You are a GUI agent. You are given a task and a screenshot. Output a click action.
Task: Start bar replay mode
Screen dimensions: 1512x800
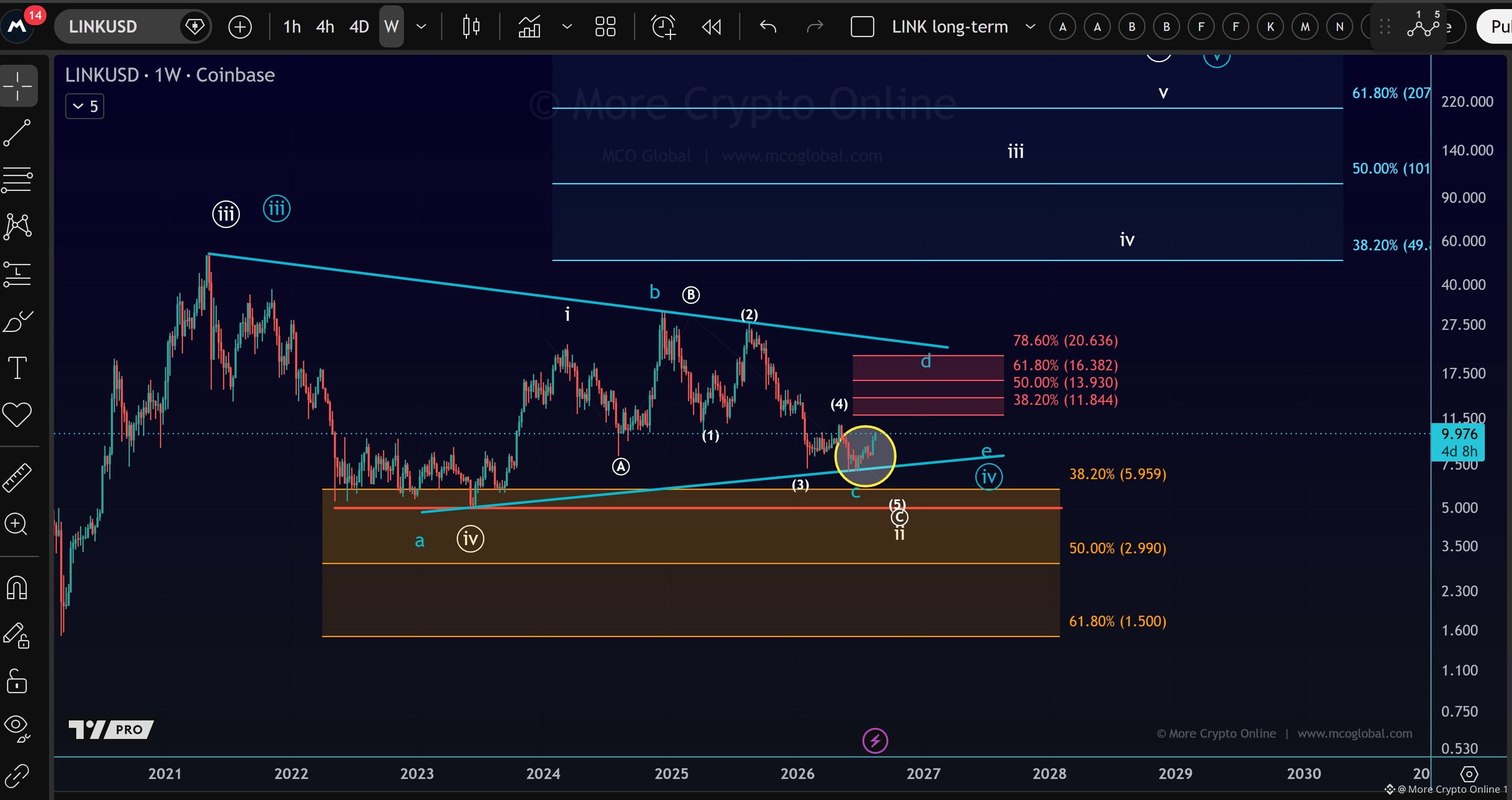pyautogui.click(x=711, y=27)
